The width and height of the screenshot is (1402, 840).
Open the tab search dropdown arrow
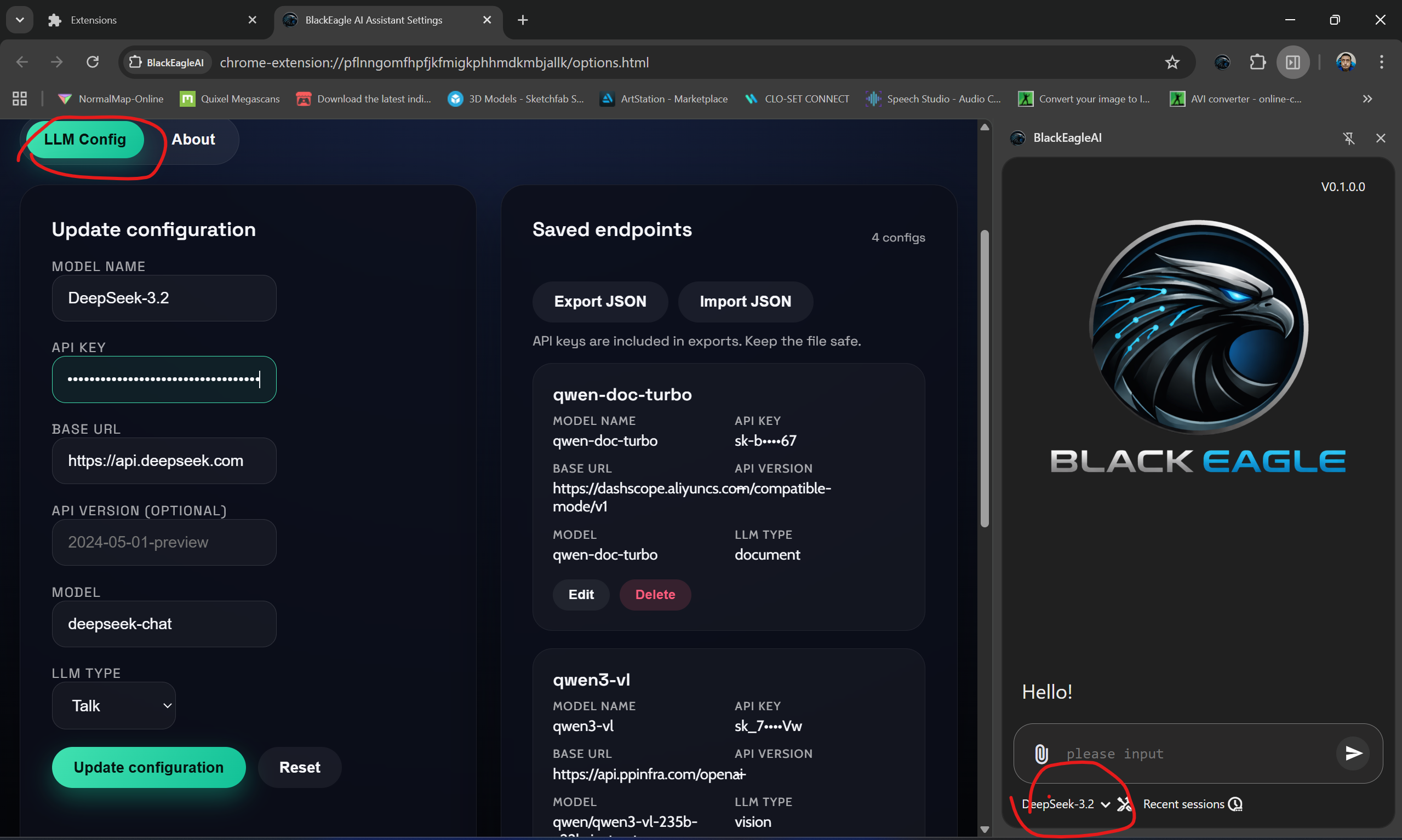point(20,20)
